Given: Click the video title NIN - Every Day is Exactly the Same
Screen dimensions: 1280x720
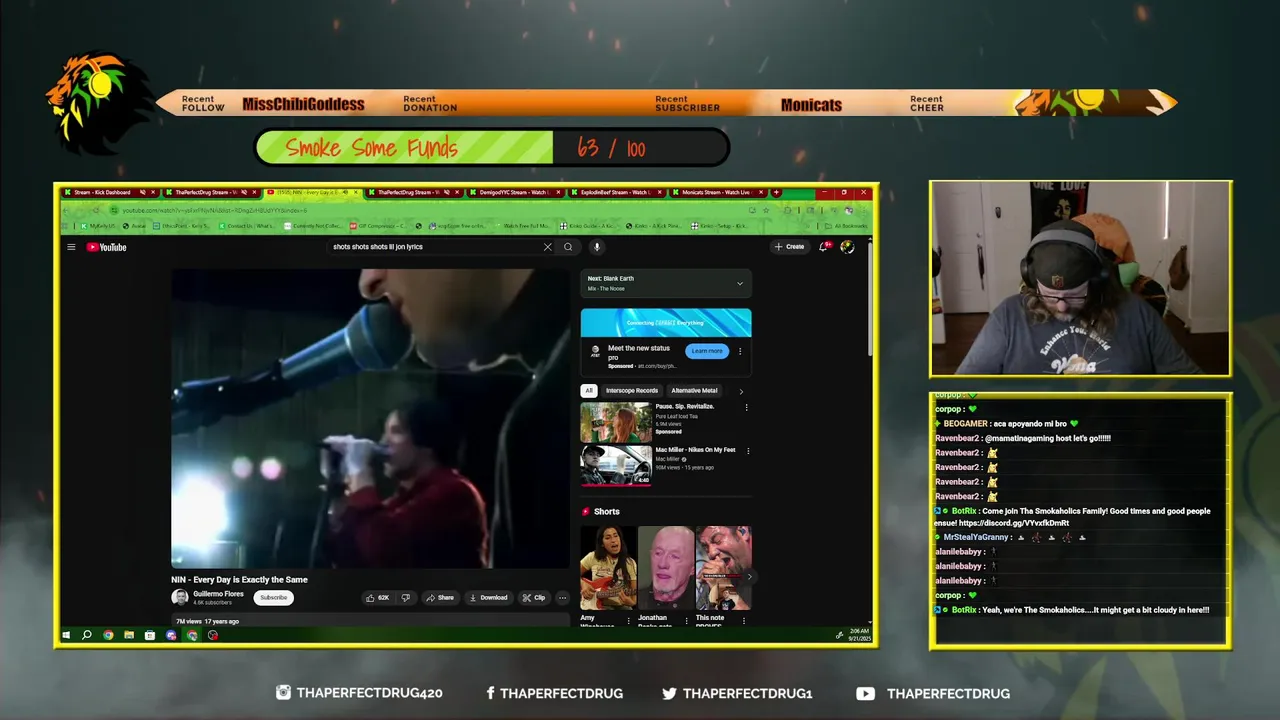Looking at the screenshot, I should (x=239, y=580).
